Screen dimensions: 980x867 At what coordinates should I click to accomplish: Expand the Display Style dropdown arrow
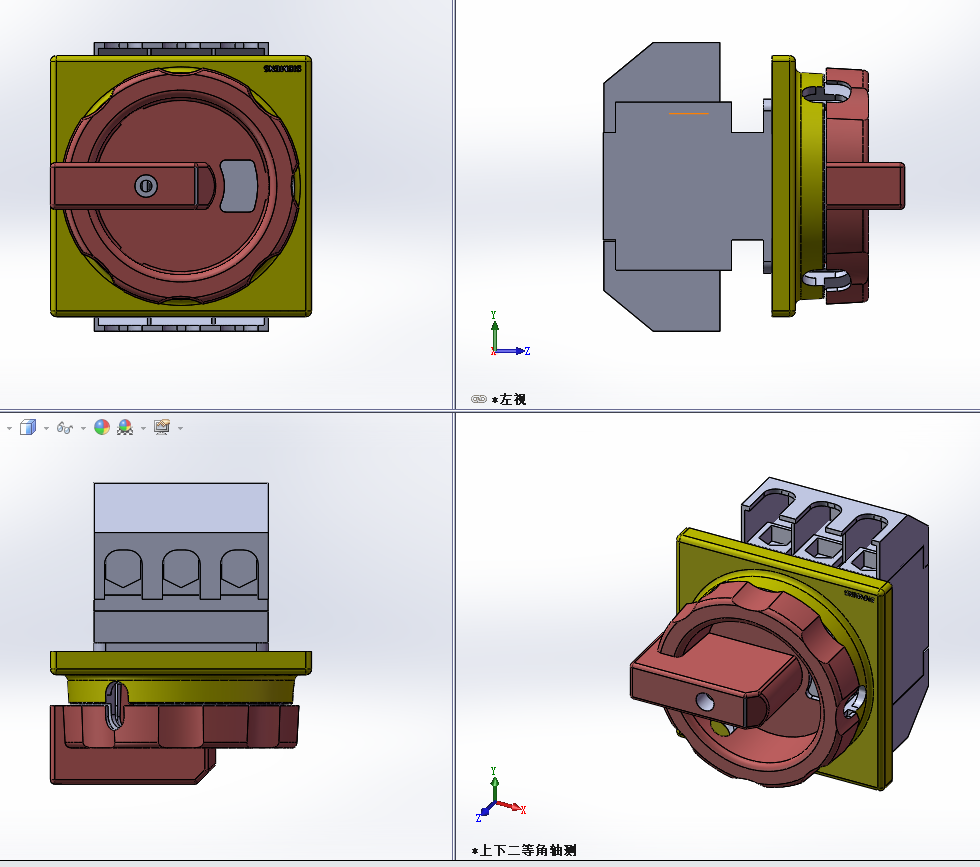click(46, 428)
